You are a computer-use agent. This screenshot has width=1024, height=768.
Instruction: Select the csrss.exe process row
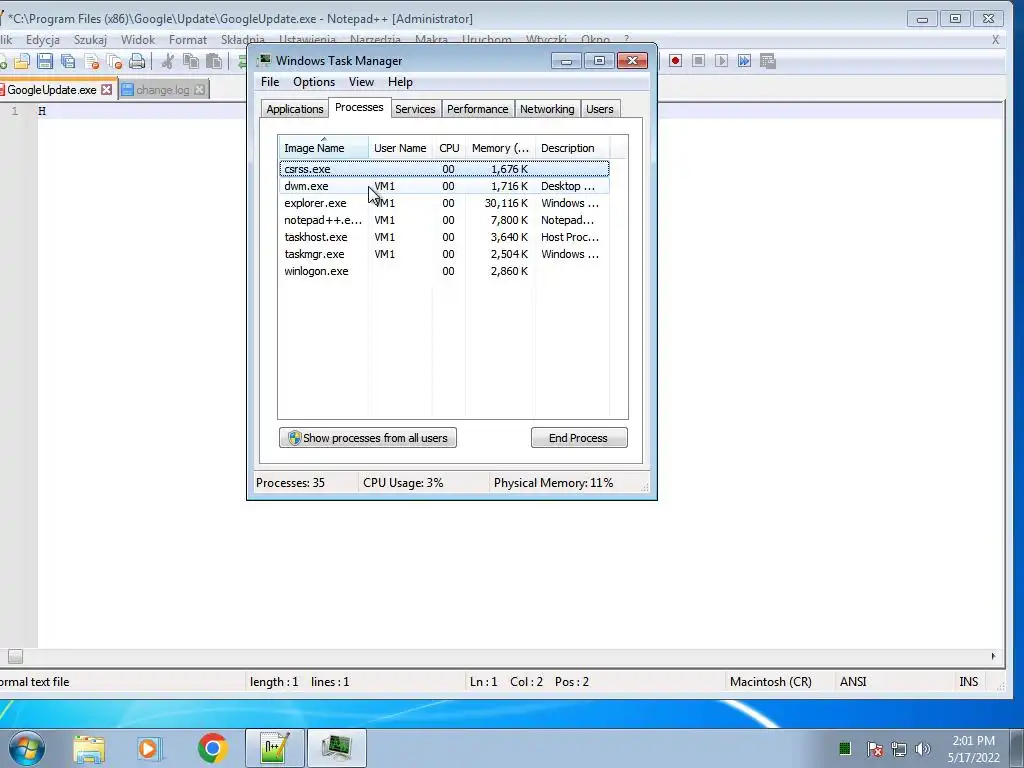pos(444,169)
